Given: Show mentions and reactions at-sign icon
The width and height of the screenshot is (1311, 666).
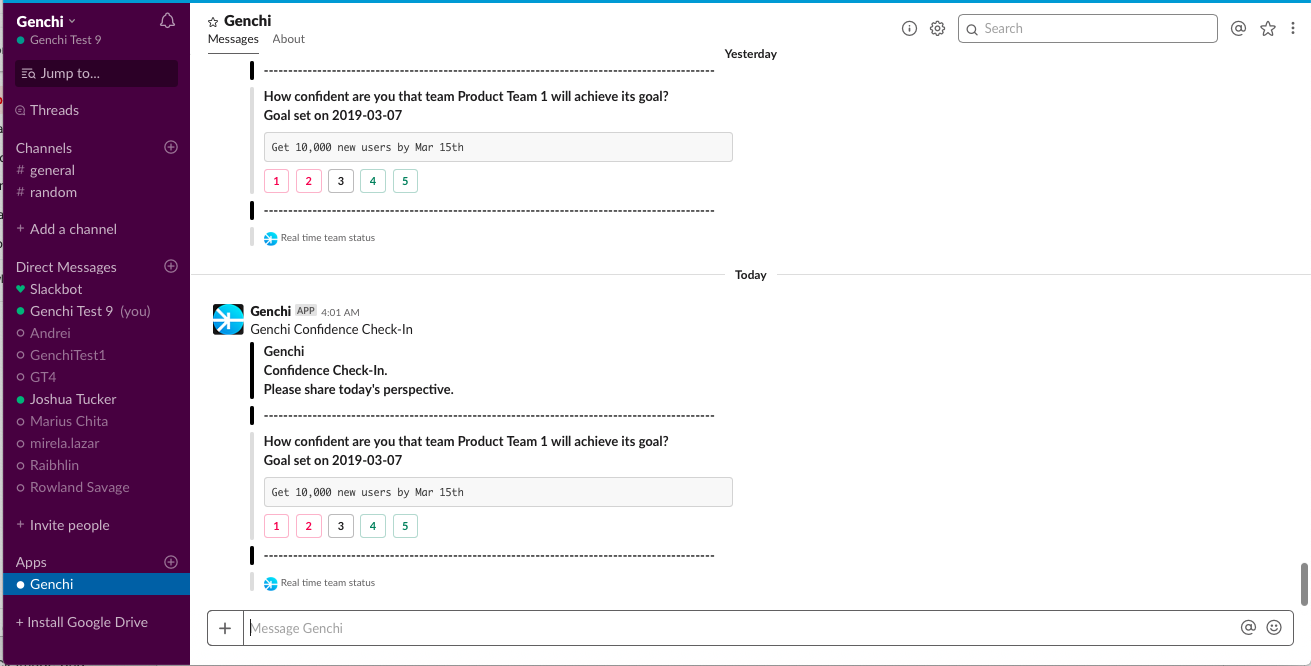Looking at the screenshot, I should pos(1238,29).
